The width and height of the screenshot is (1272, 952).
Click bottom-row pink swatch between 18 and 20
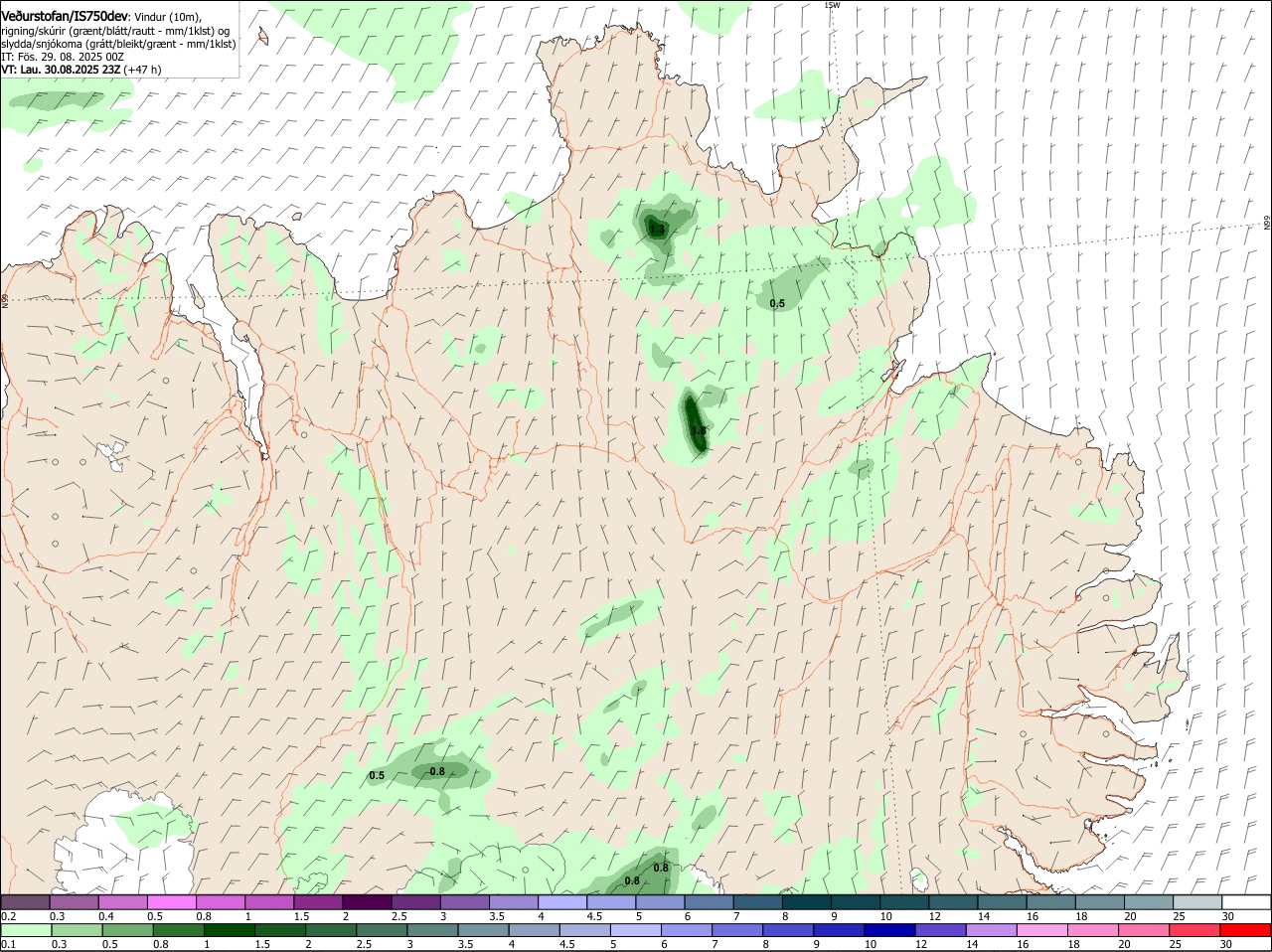coord(1095,931)
